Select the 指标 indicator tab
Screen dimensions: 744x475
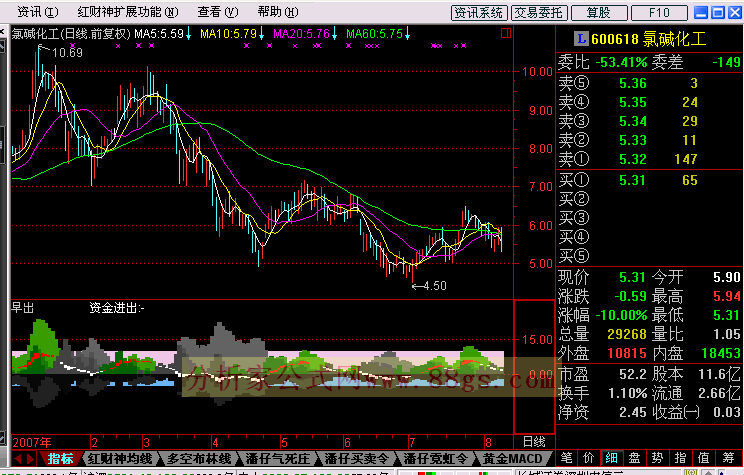[x=61, y=459]
